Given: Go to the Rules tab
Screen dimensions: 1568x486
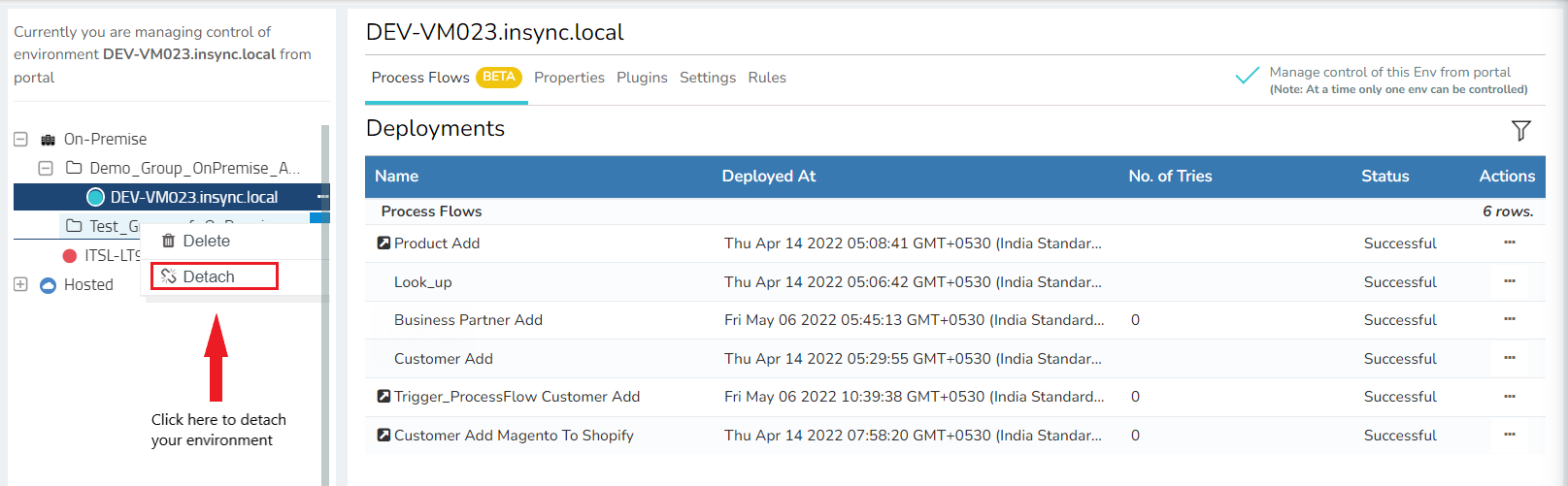Looking at the screenshot, I should click(766, 78).
